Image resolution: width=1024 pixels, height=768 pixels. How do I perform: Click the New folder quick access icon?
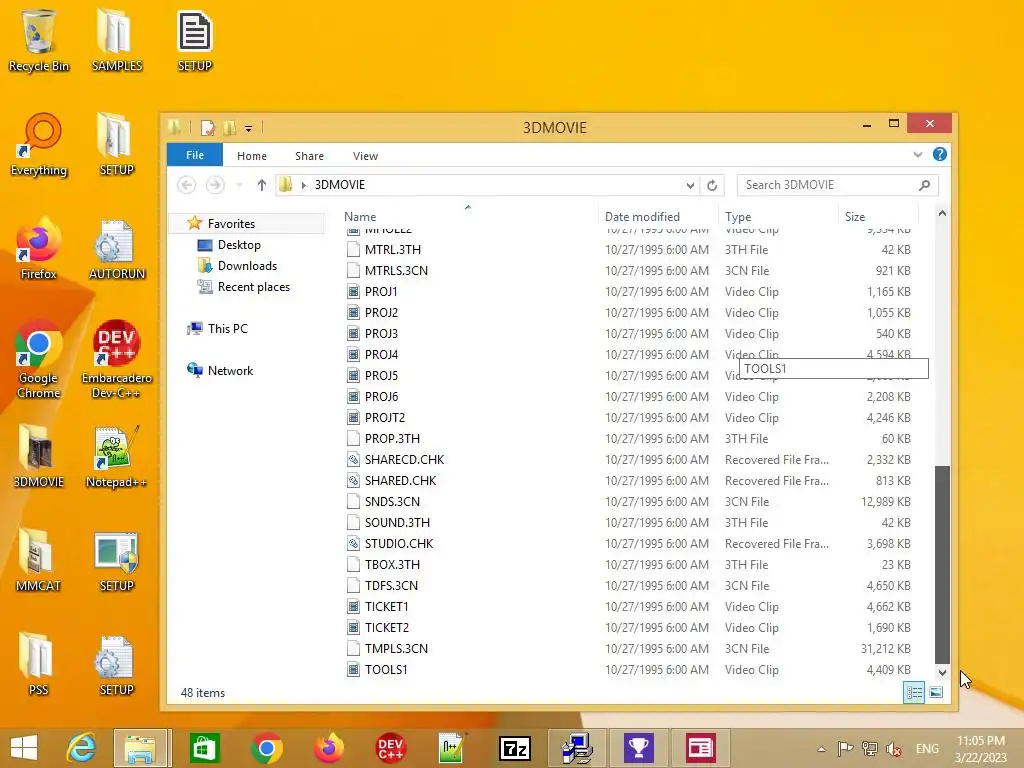click(229, 128)
